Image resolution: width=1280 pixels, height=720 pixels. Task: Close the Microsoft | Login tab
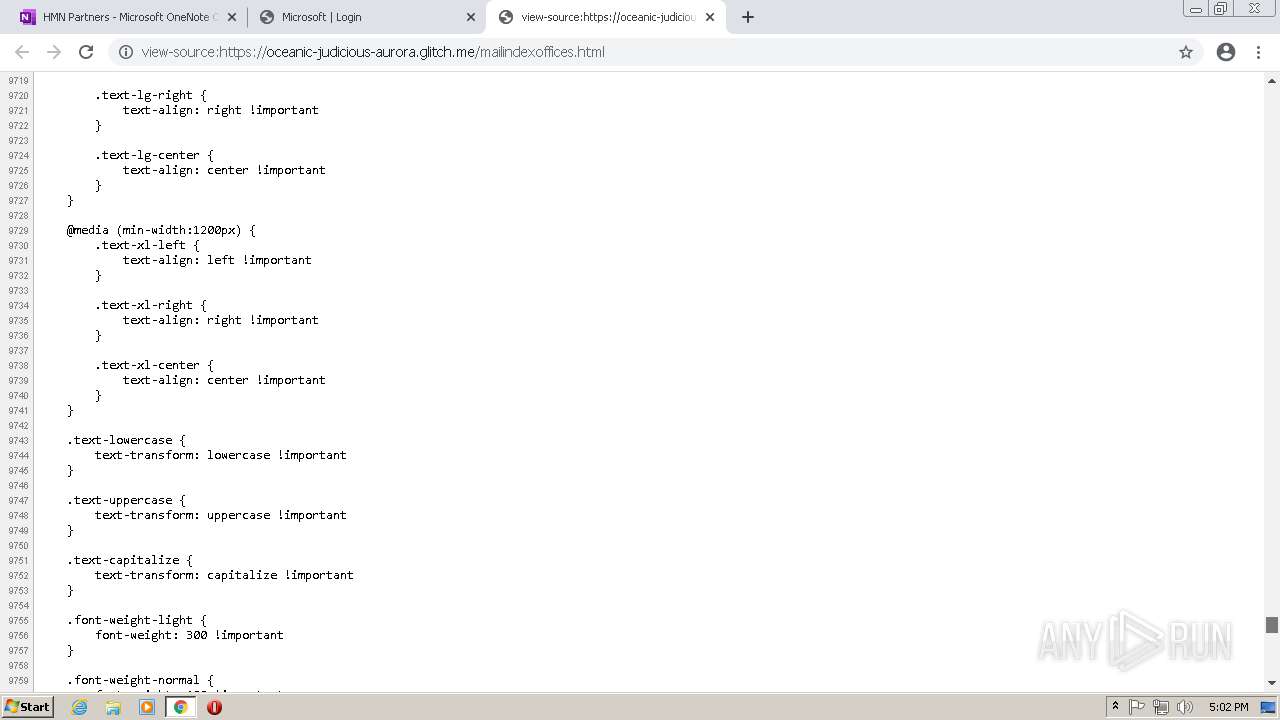(x=471, y=17)
